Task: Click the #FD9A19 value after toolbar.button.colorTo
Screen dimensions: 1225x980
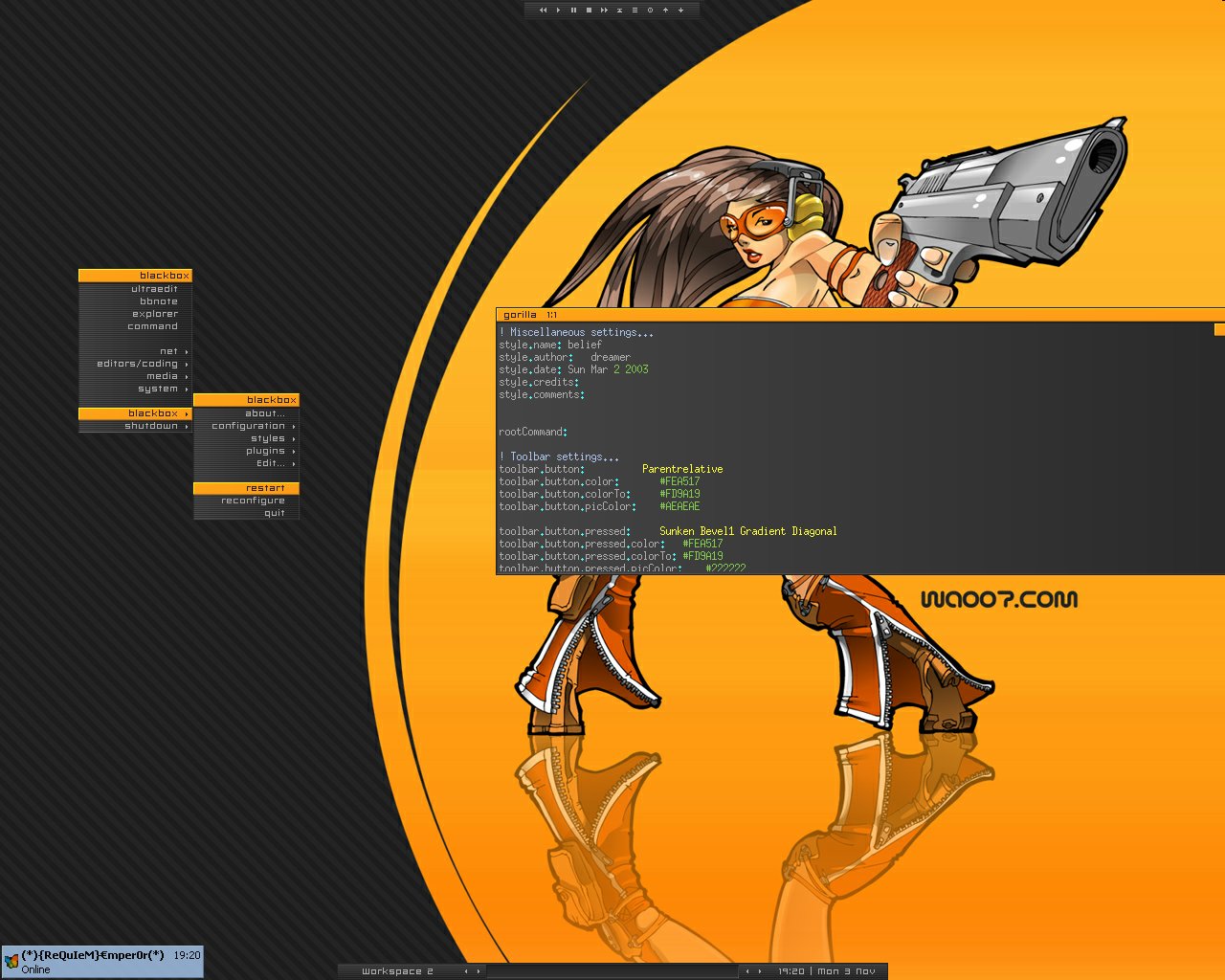Action: (x=679, y=494)
